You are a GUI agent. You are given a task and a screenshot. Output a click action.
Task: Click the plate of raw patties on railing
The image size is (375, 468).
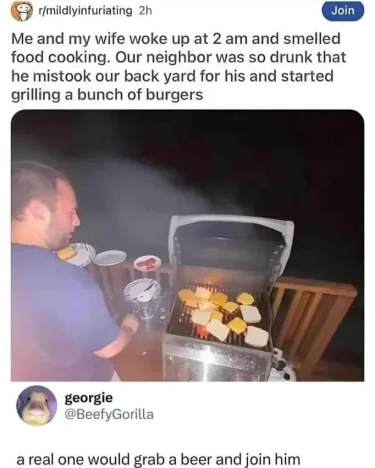click(147, 263)
